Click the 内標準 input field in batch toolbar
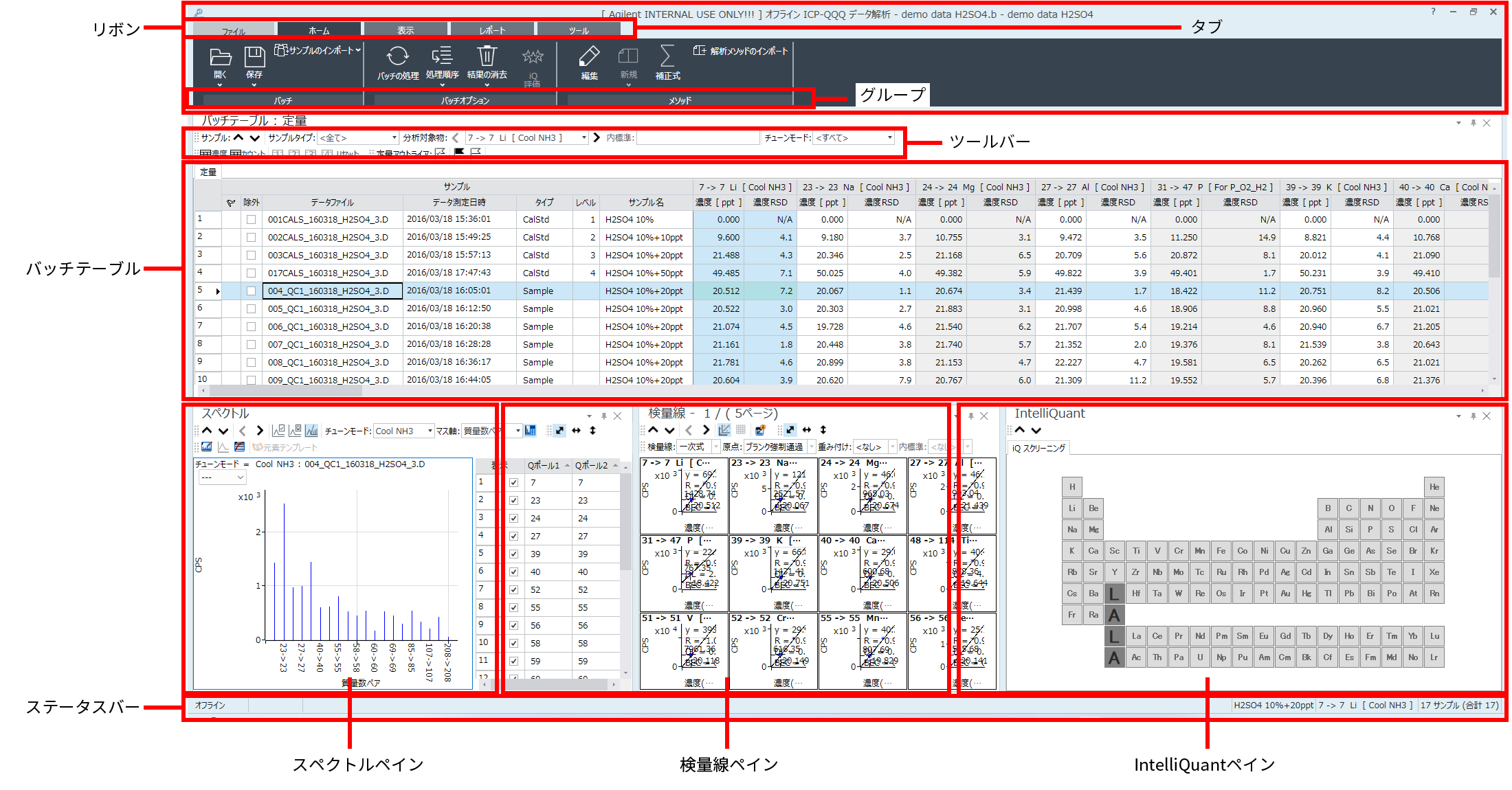 tap(697, 138)
